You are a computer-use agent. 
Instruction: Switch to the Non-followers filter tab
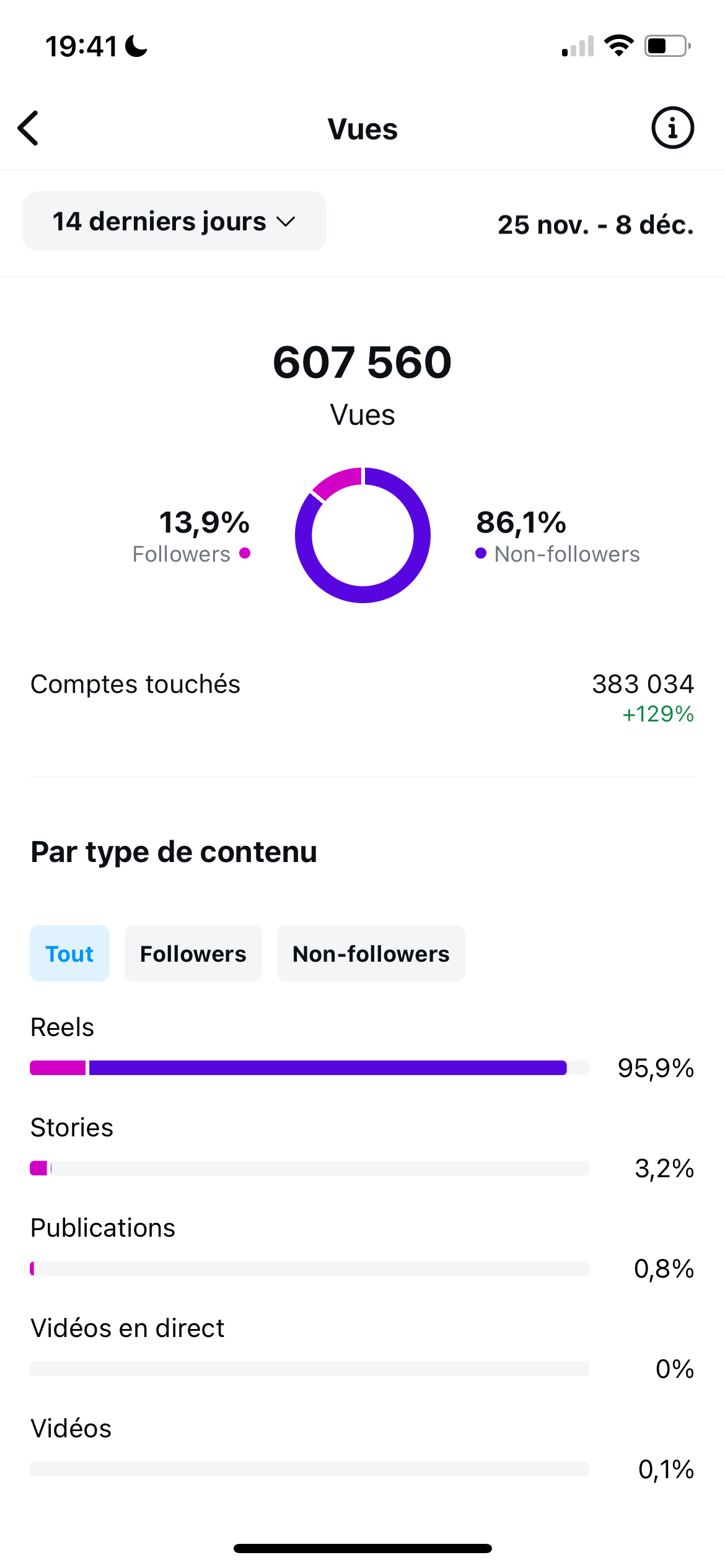pos(371,954)
